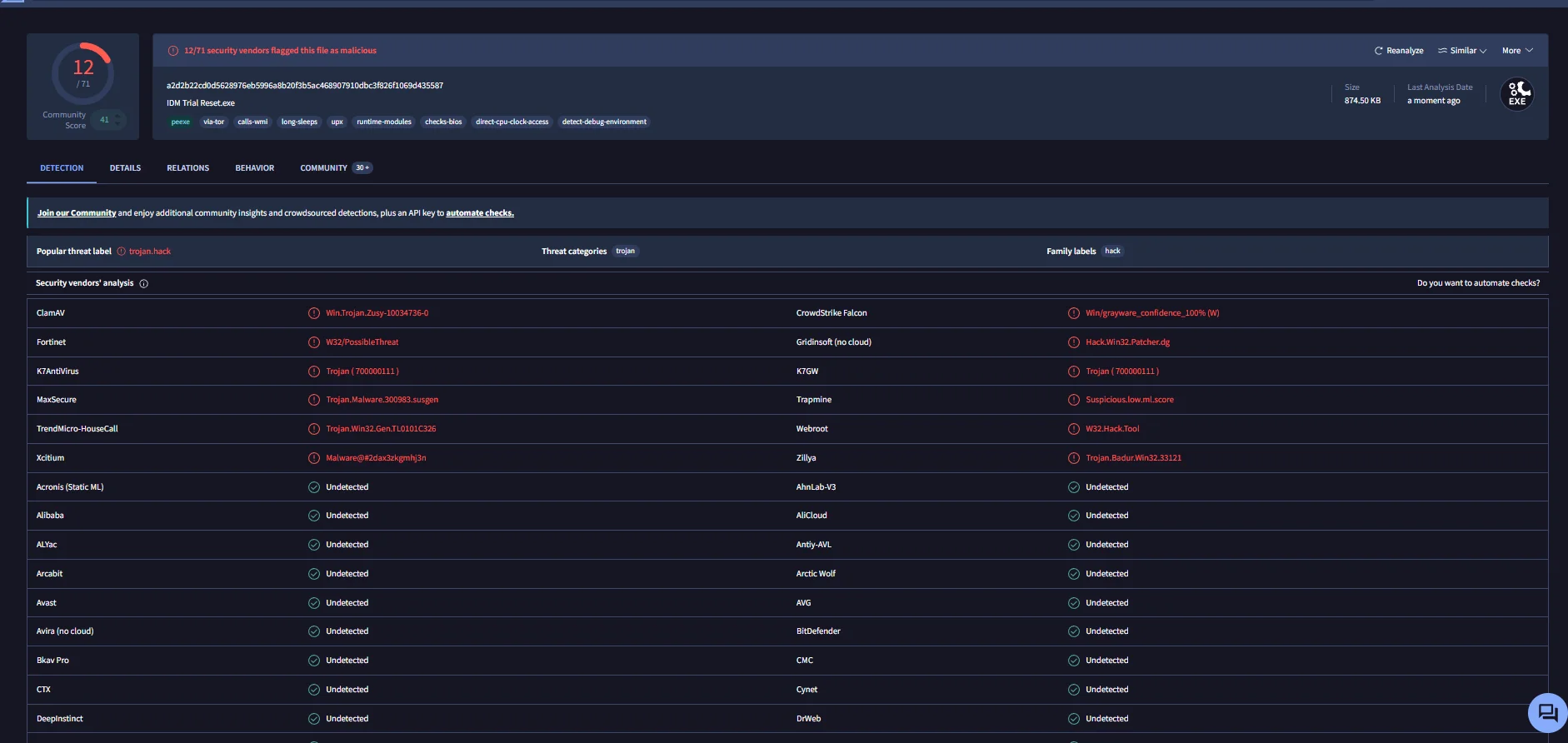Click the check icon in DrWeb row

coord(1074,719)
